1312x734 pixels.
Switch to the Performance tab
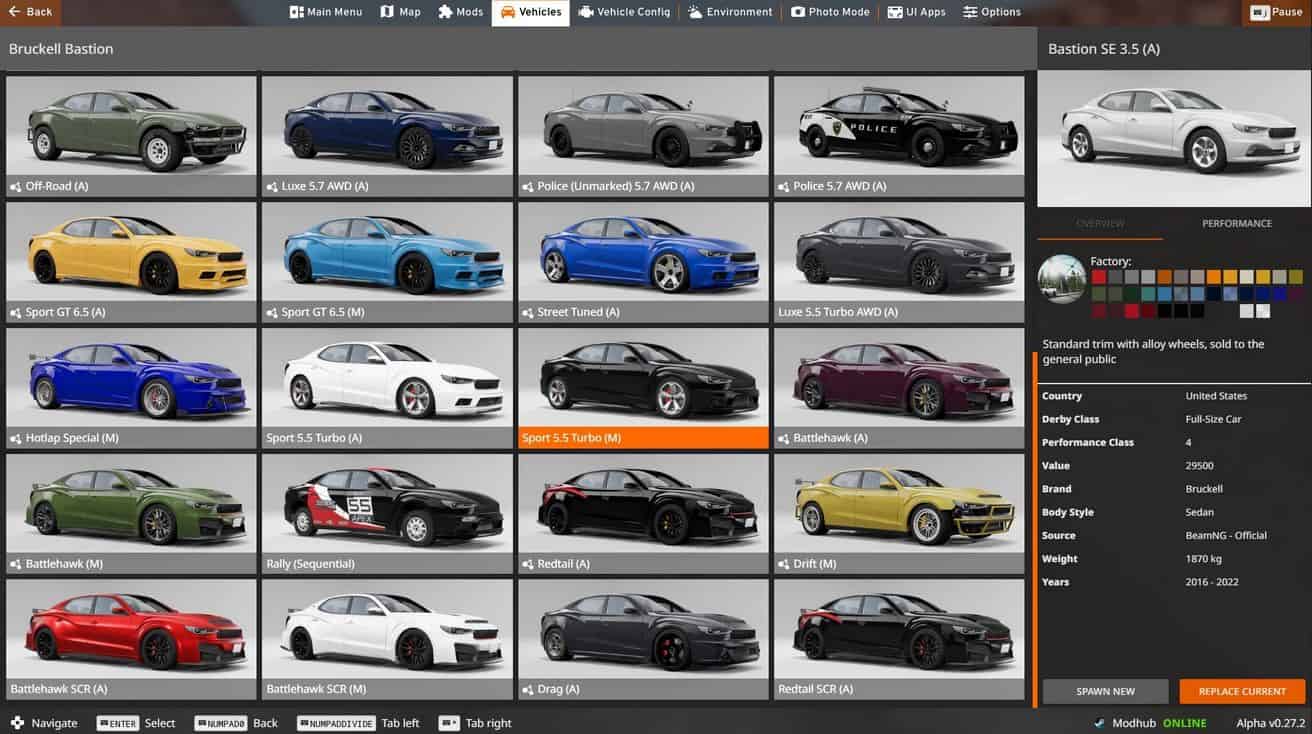1236,224
